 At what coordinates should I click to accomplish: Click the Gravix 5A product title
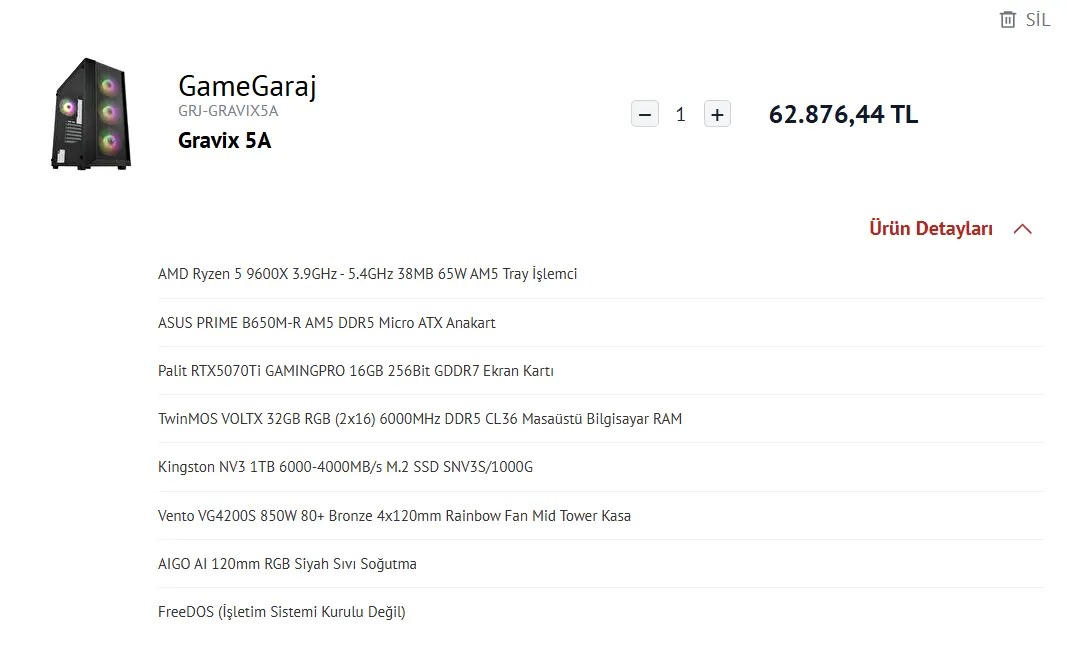tap(225, 140)
